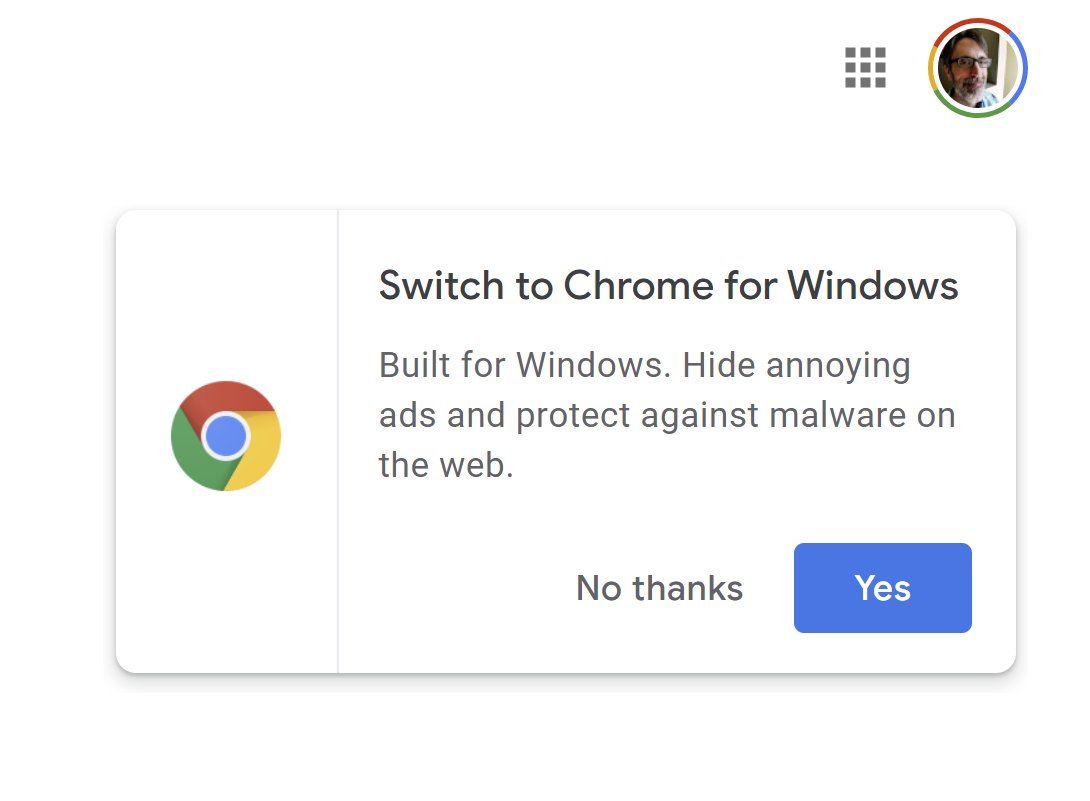
Task: Click the account photo with colored ring
Action: pyautogui.click(x=977, y=68)
